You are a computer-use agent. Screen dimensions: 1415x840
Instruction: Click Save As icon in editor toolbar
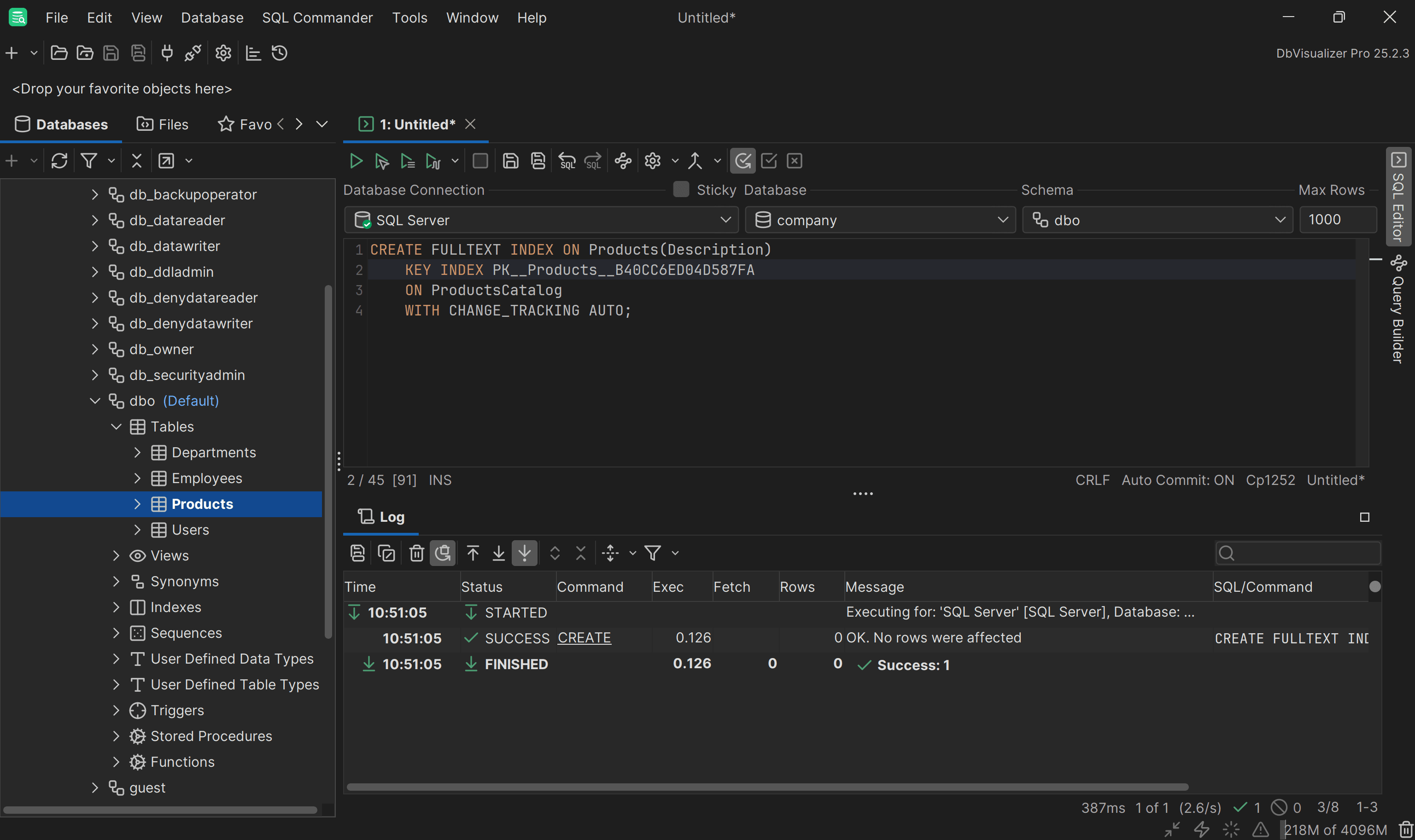point(538,161)
